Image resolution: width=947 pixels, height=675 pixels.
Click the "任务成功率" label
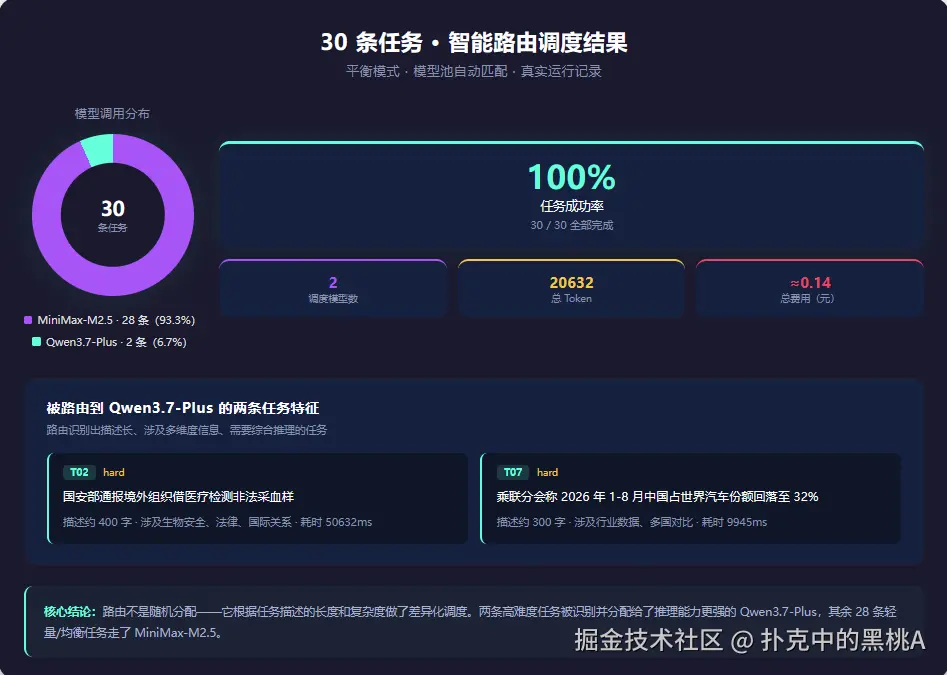tap(572, 206)
